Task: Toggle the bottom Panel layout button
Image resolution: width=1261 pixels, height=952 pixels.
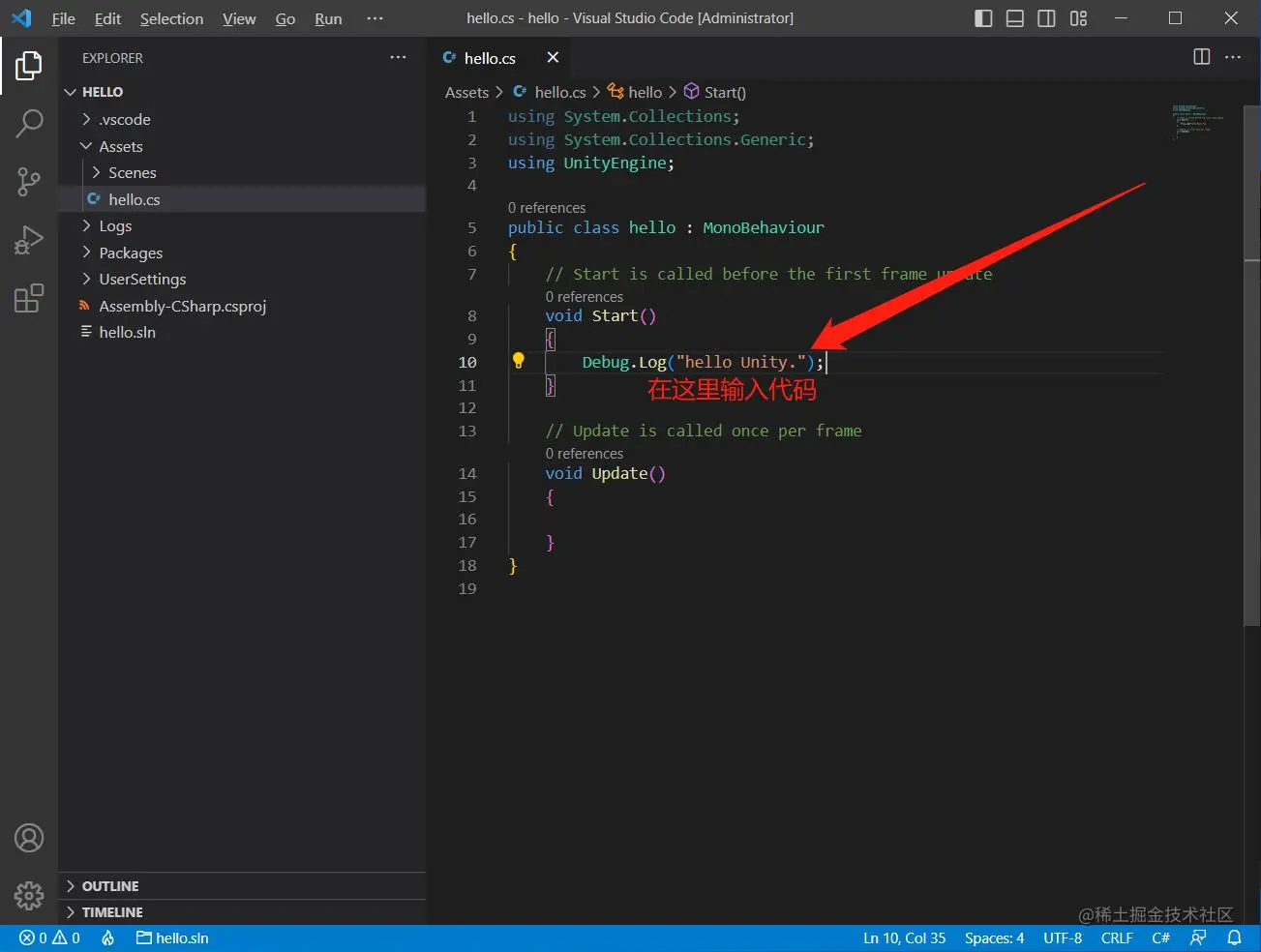Action: (x=1014, y=18)
